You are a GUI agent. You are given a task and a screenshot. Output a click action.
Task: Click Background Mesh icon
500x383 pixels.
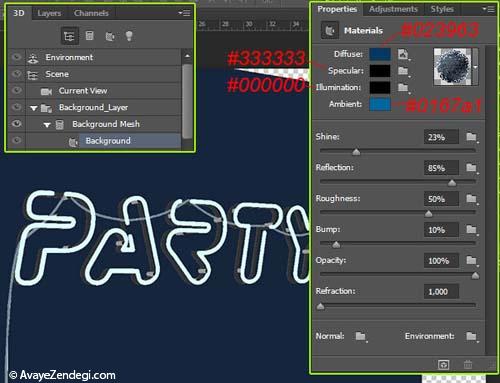pos(59,124)
